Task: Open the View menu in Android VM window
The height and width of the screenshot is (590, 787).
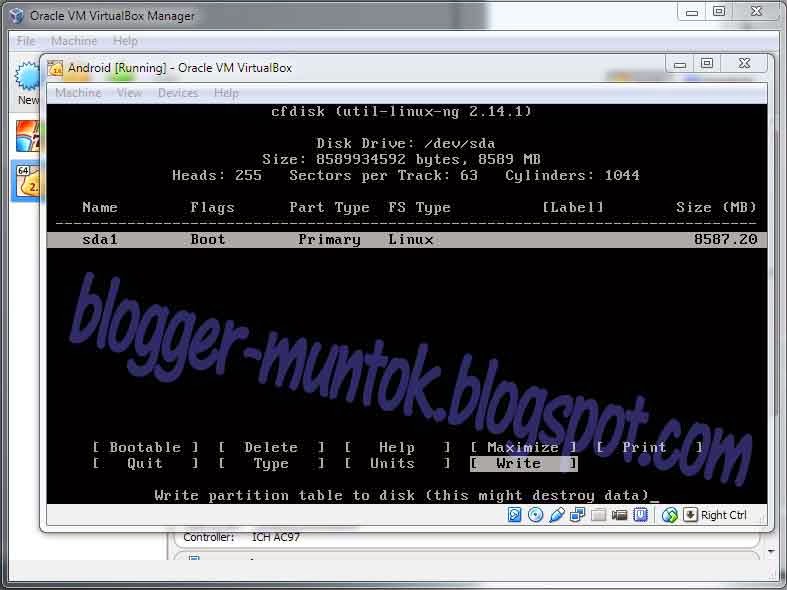Action: pyautogui.click(x=129, y=93)
